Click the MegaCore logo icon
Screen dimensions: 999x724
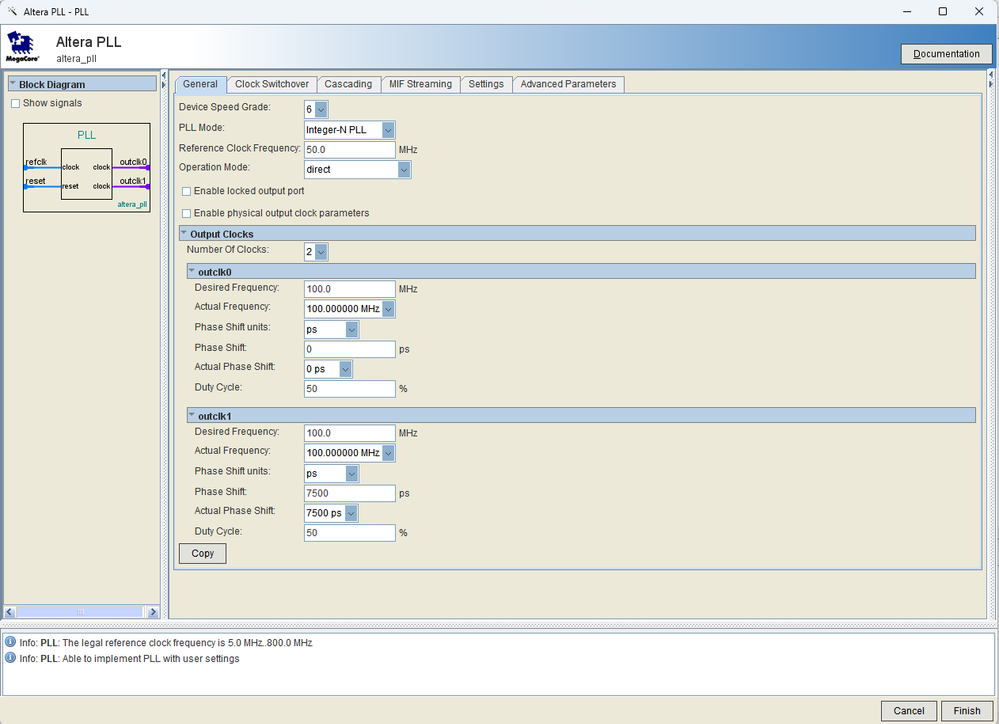pyautogui.click(x=22, y=46)
